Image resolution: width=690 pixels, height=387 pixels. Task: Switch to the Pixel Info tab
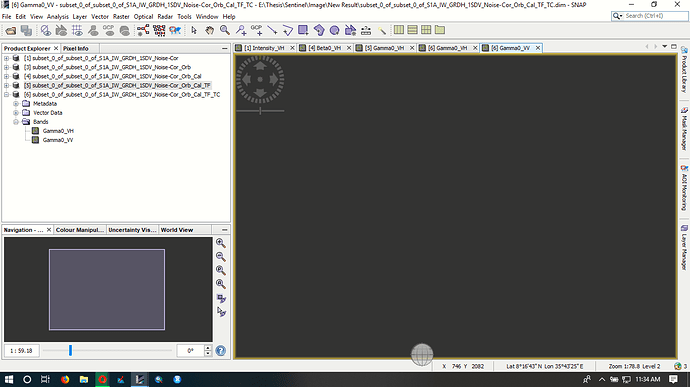pyautogui.click(x=76, y=48)
